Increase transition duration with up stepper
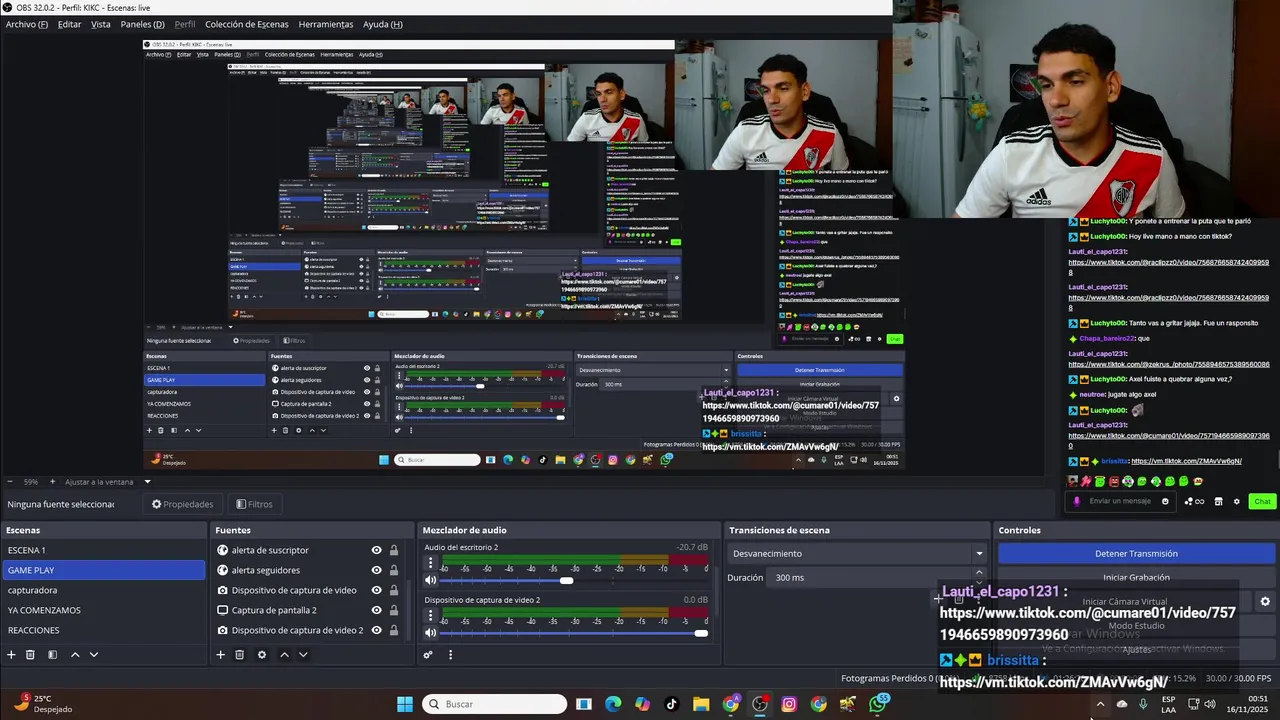Image resolution: width=1280 pixels, height=720 pixels. (x=979, y=573)
